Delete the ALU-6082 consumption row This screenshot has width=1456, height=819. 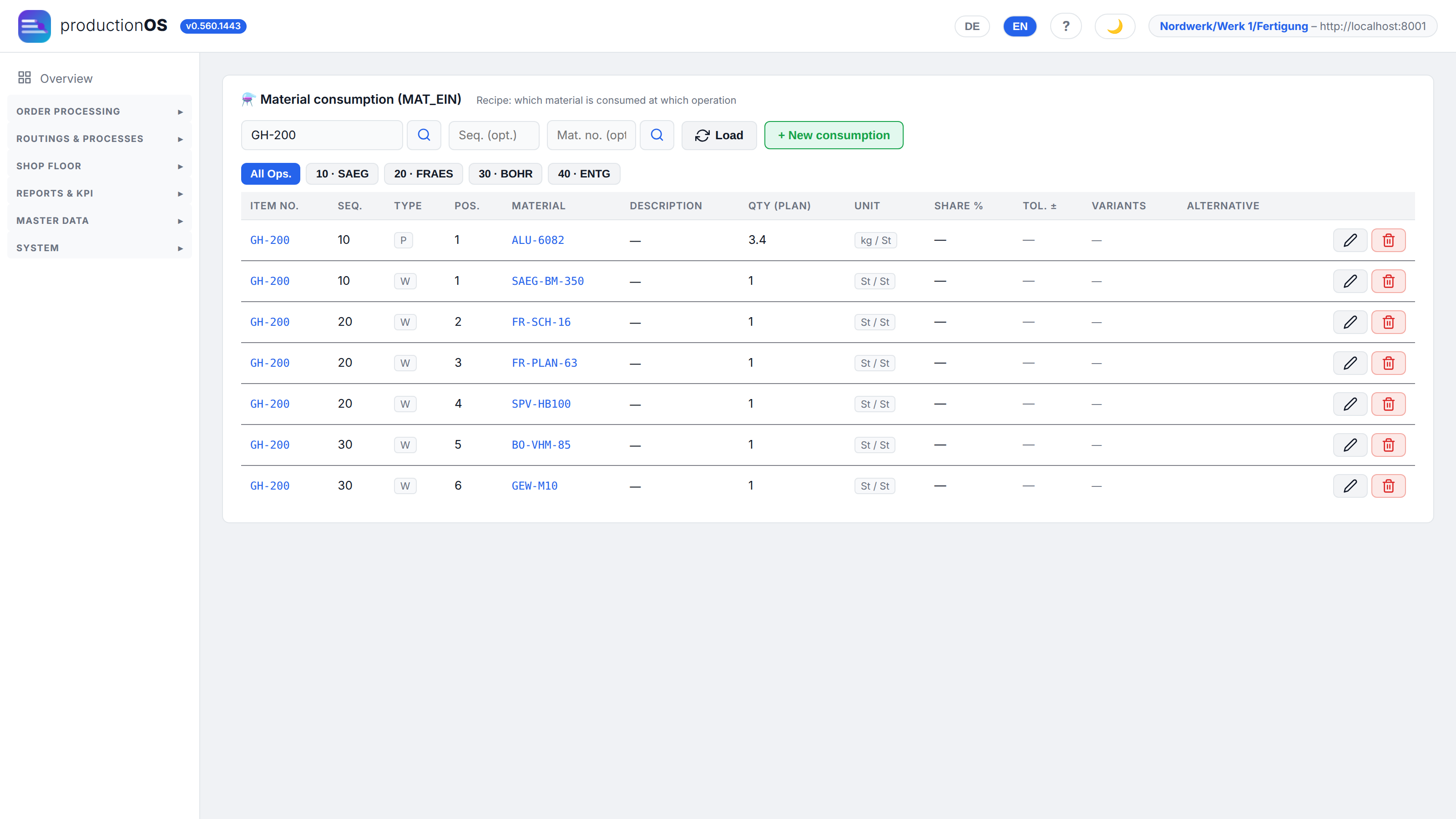pos(1388,240)
